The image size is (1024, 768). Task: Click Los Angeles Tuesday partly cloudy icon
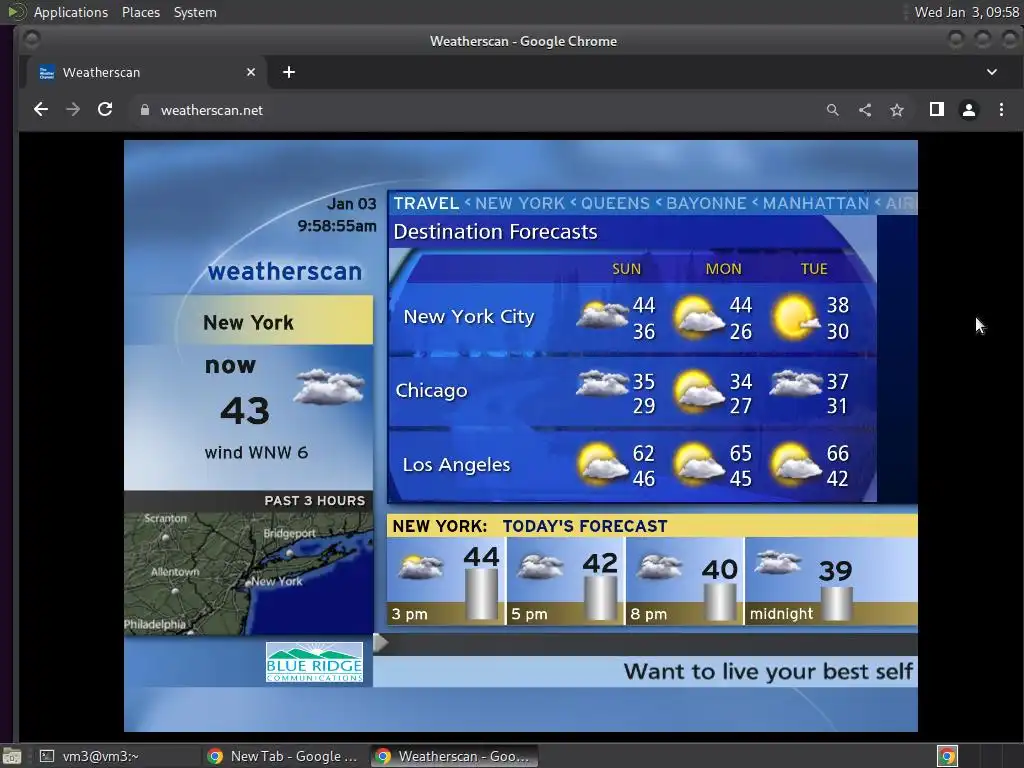[795, 465]
